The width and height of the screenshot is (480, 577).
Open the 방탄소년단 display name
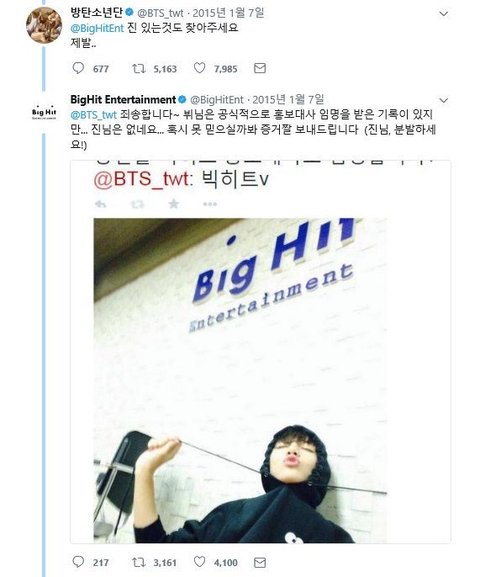(97, 13)
